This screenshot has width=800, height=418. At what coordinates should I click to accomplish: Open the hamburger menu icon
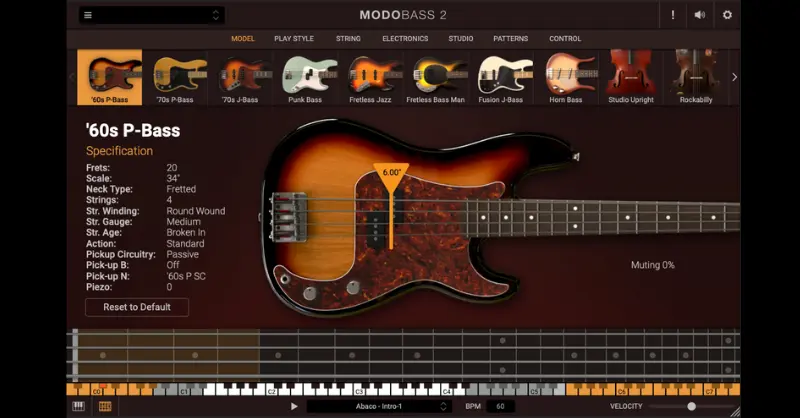(x=88, y=15)
